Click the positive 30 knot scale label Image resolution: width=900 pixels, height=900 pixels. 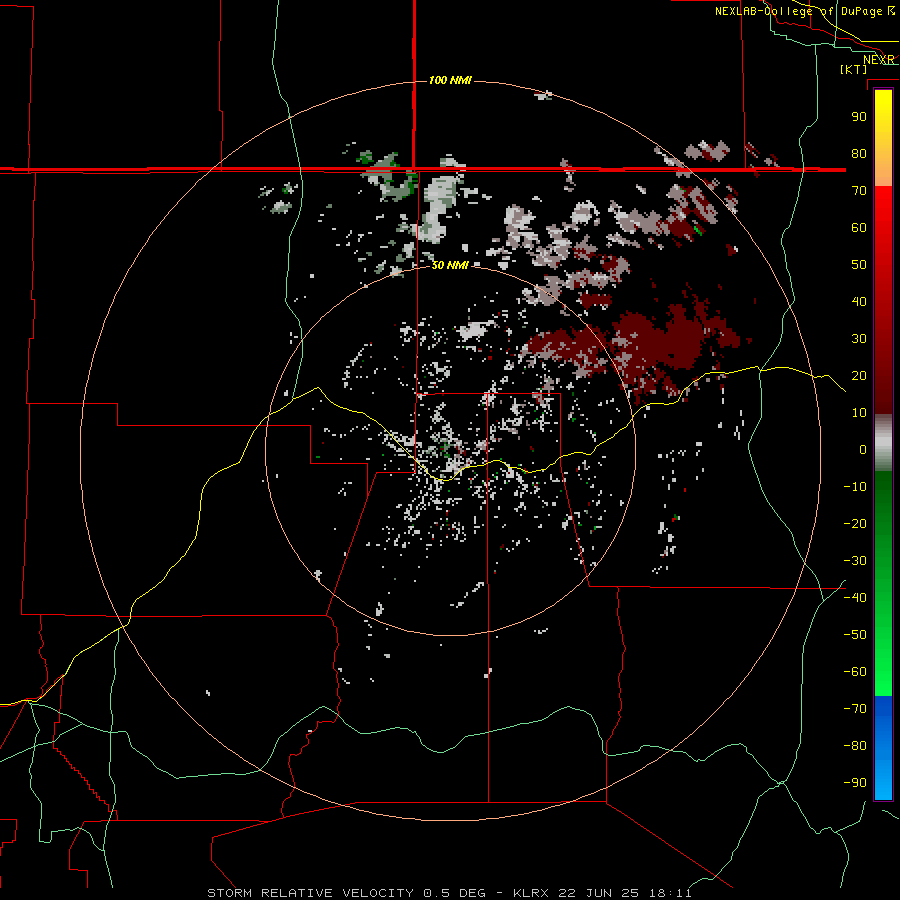tap(859, 339)
